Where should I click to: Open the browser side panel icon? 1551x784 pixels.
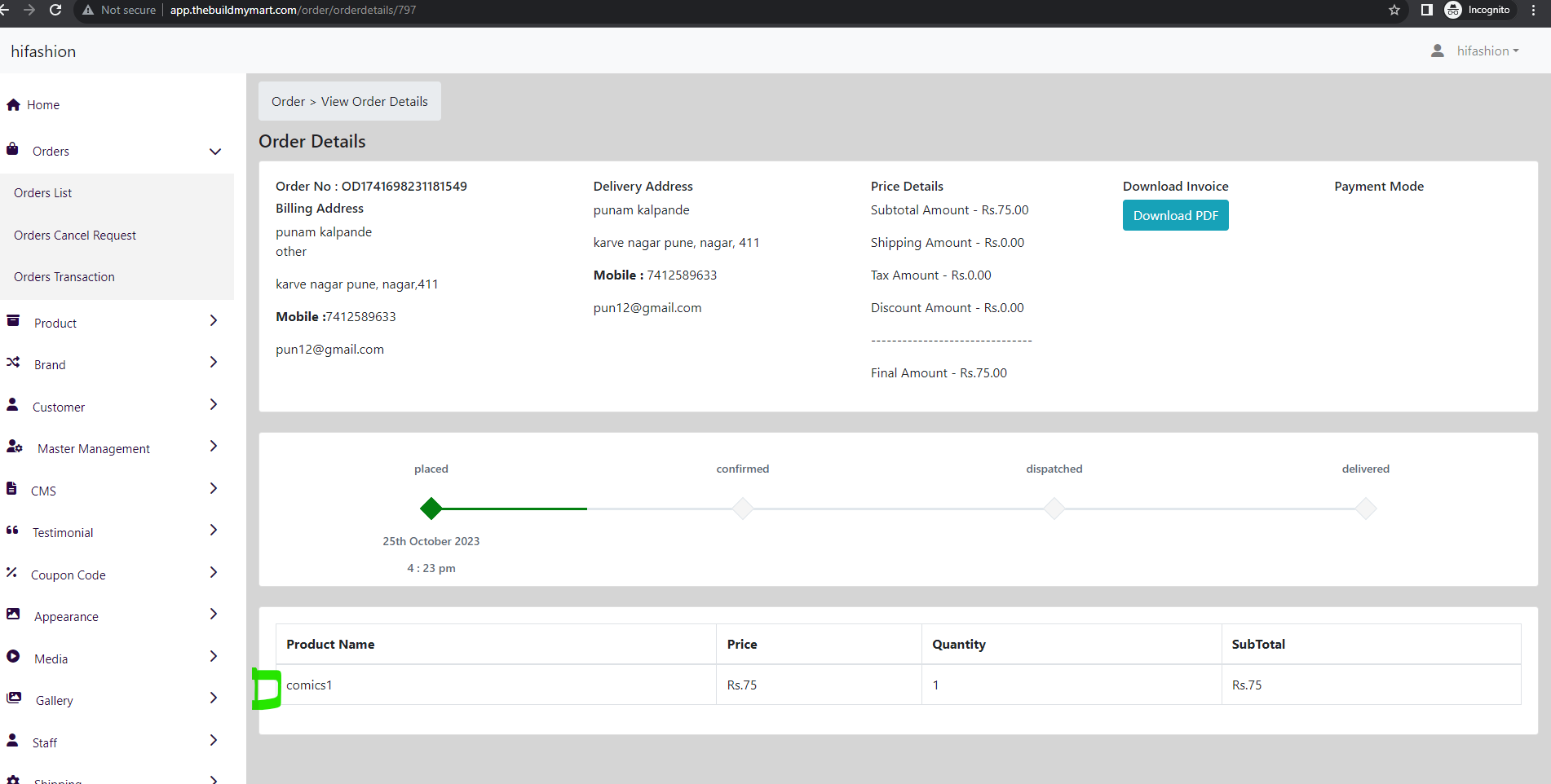[1426, 10]
